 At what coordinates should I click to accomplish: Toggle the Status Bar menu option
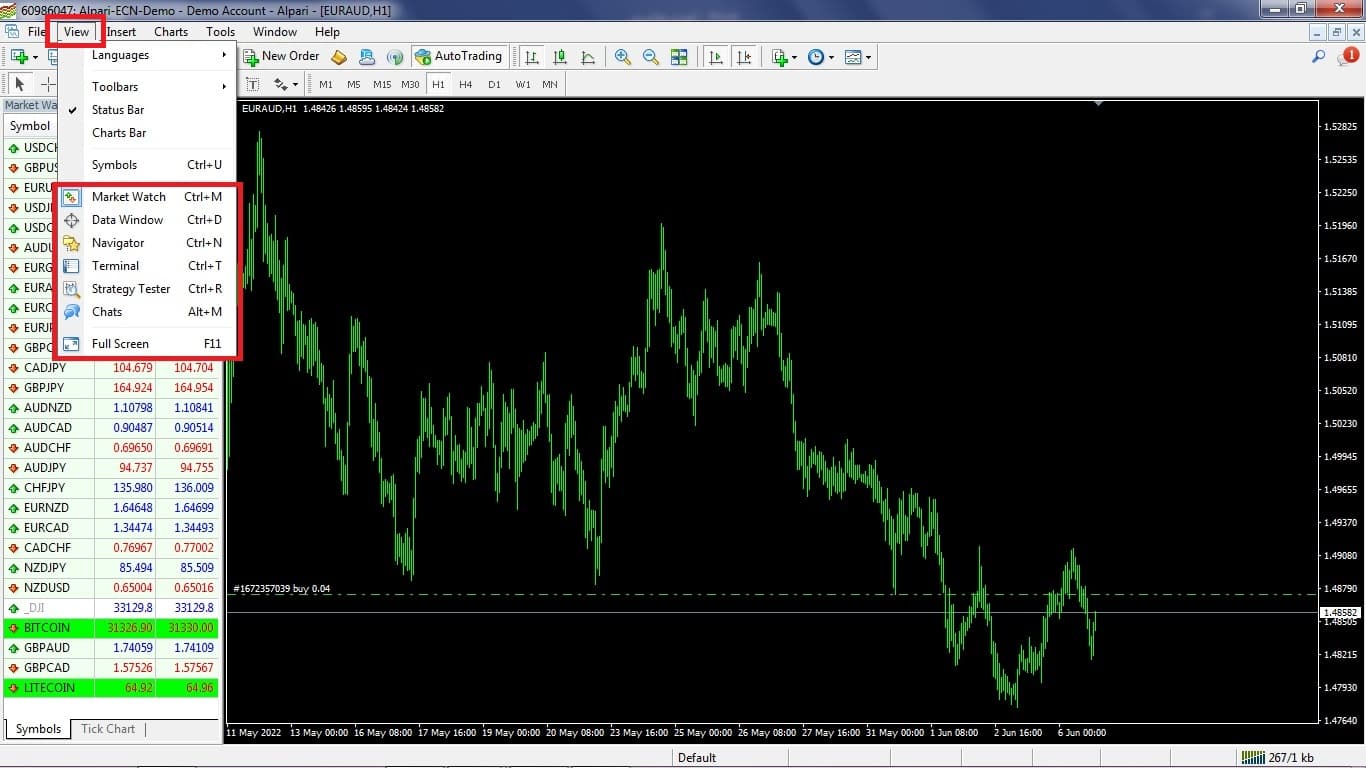pyautogui.click(x=148, y=110)
